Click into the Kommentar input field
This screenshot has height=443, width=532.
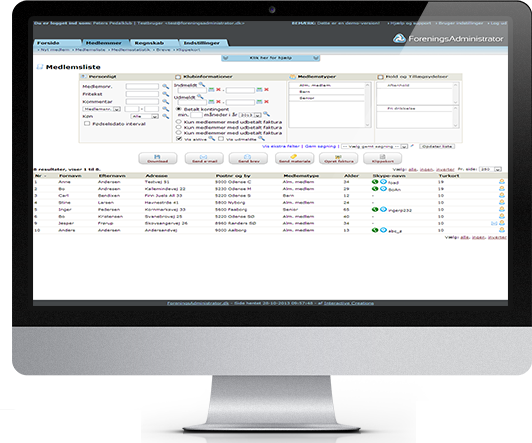tap(142, 101)
